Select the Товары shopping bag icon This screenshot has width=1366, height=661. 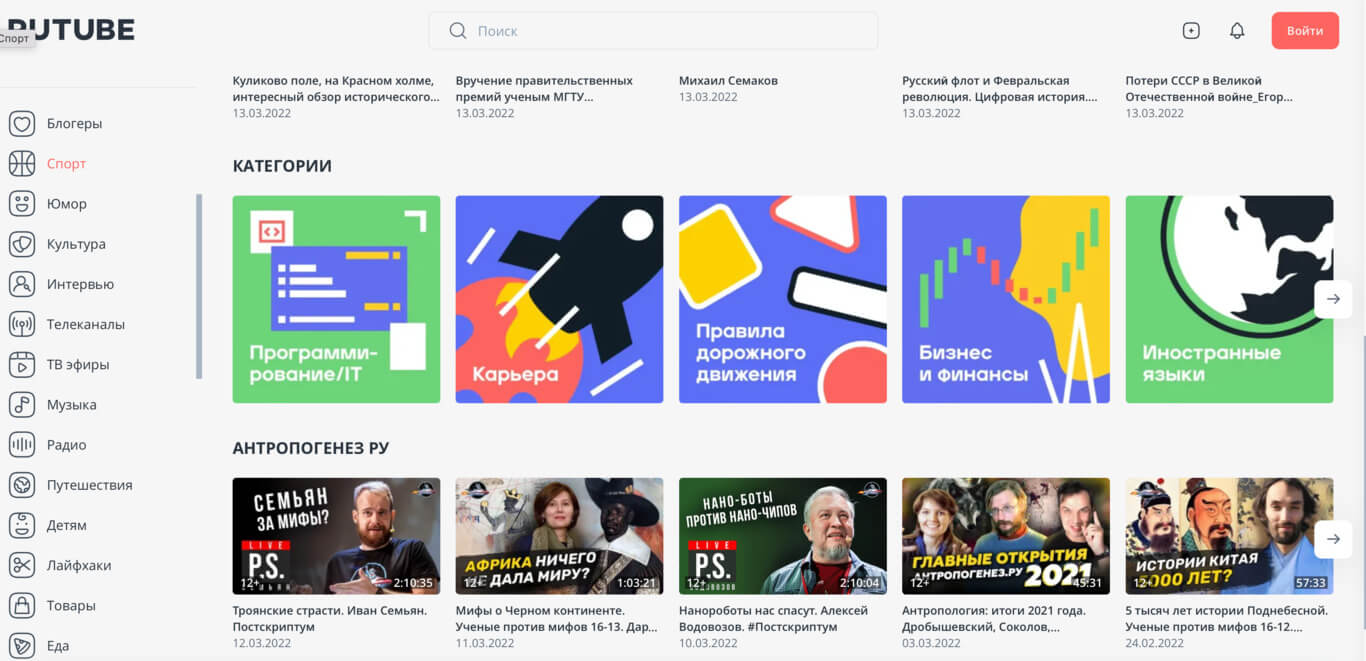[x=22, y=605]
